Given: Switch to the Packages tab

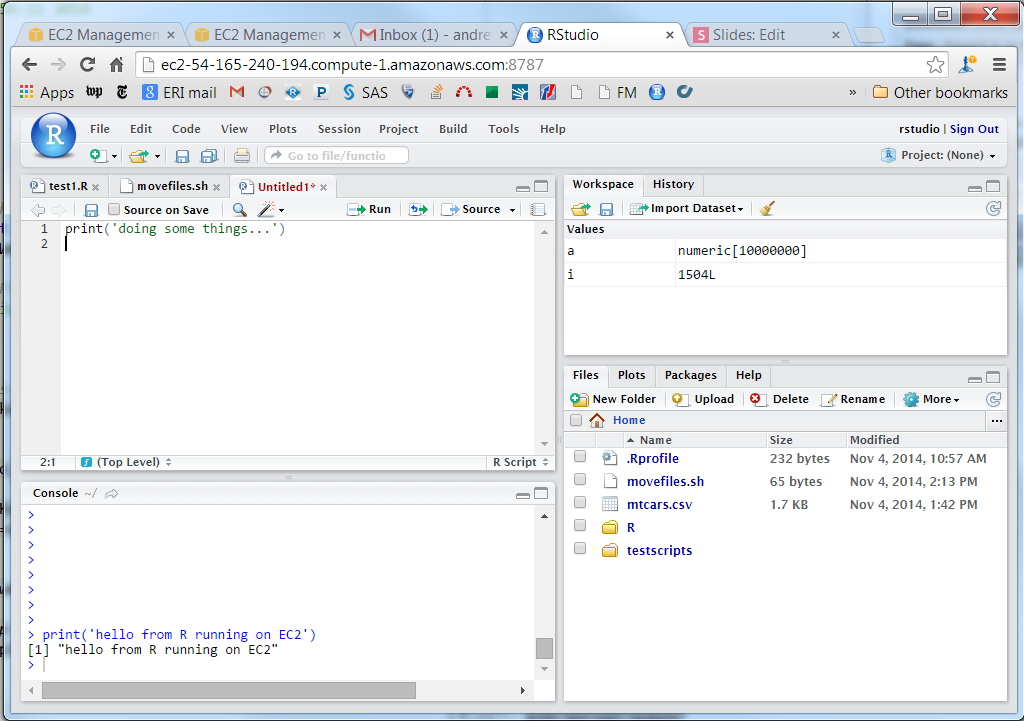Looking at the screenshot, I should (x=690, y=375).
